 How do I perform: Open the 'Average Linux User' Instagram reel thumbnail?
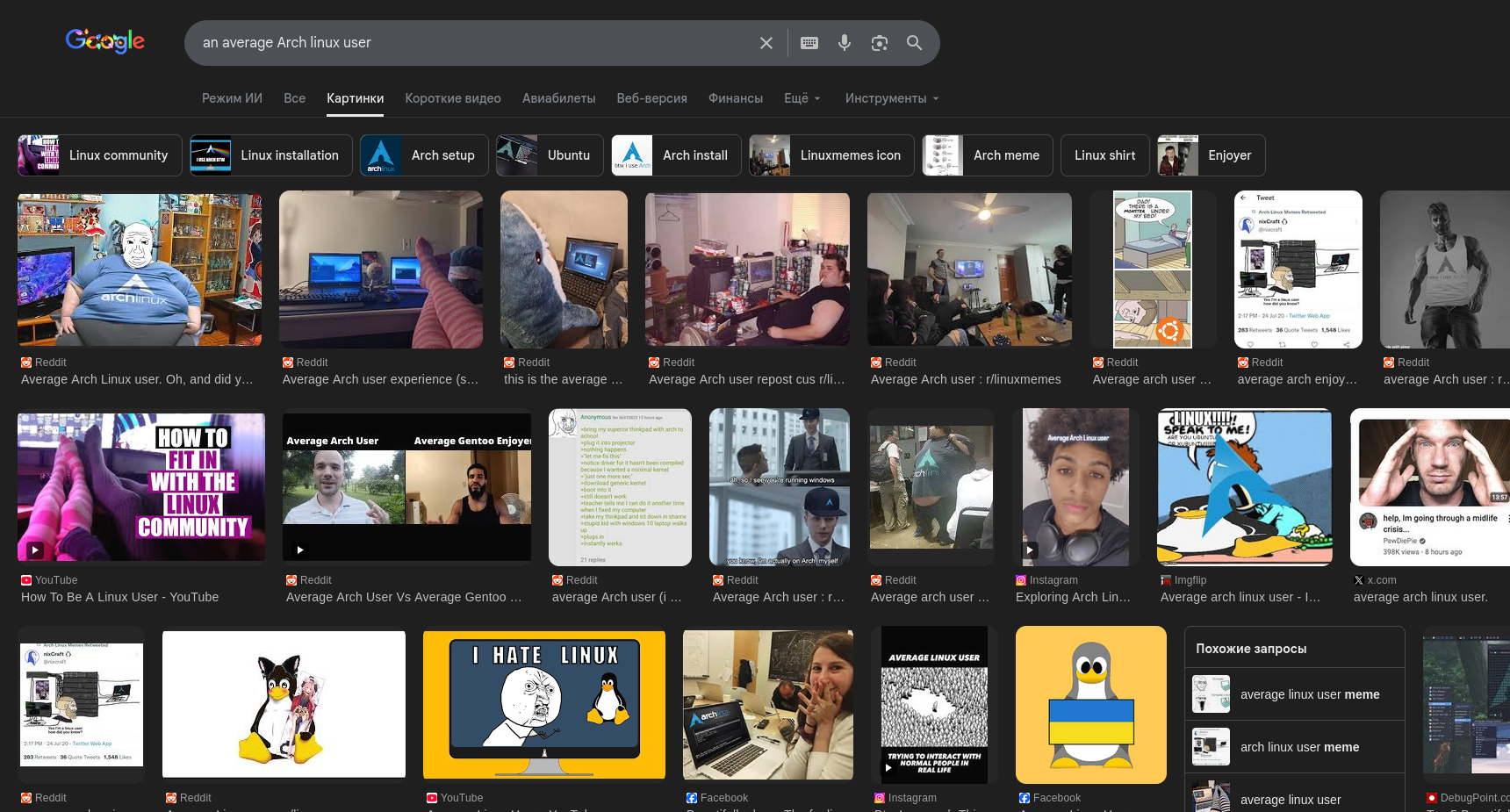[x=934, y=705]
